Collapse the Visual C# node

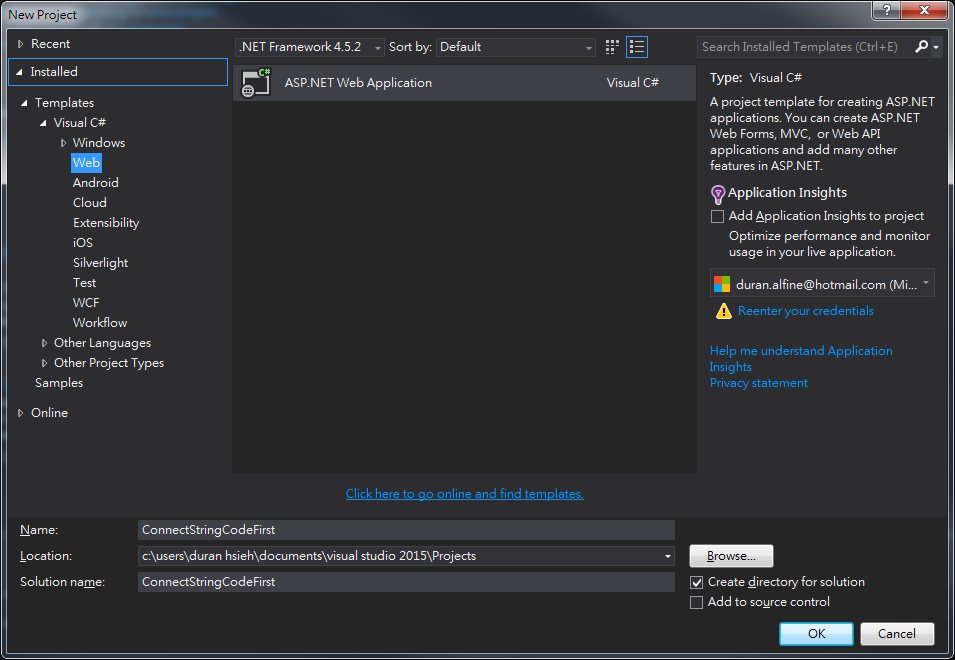[x=43, y=123]
